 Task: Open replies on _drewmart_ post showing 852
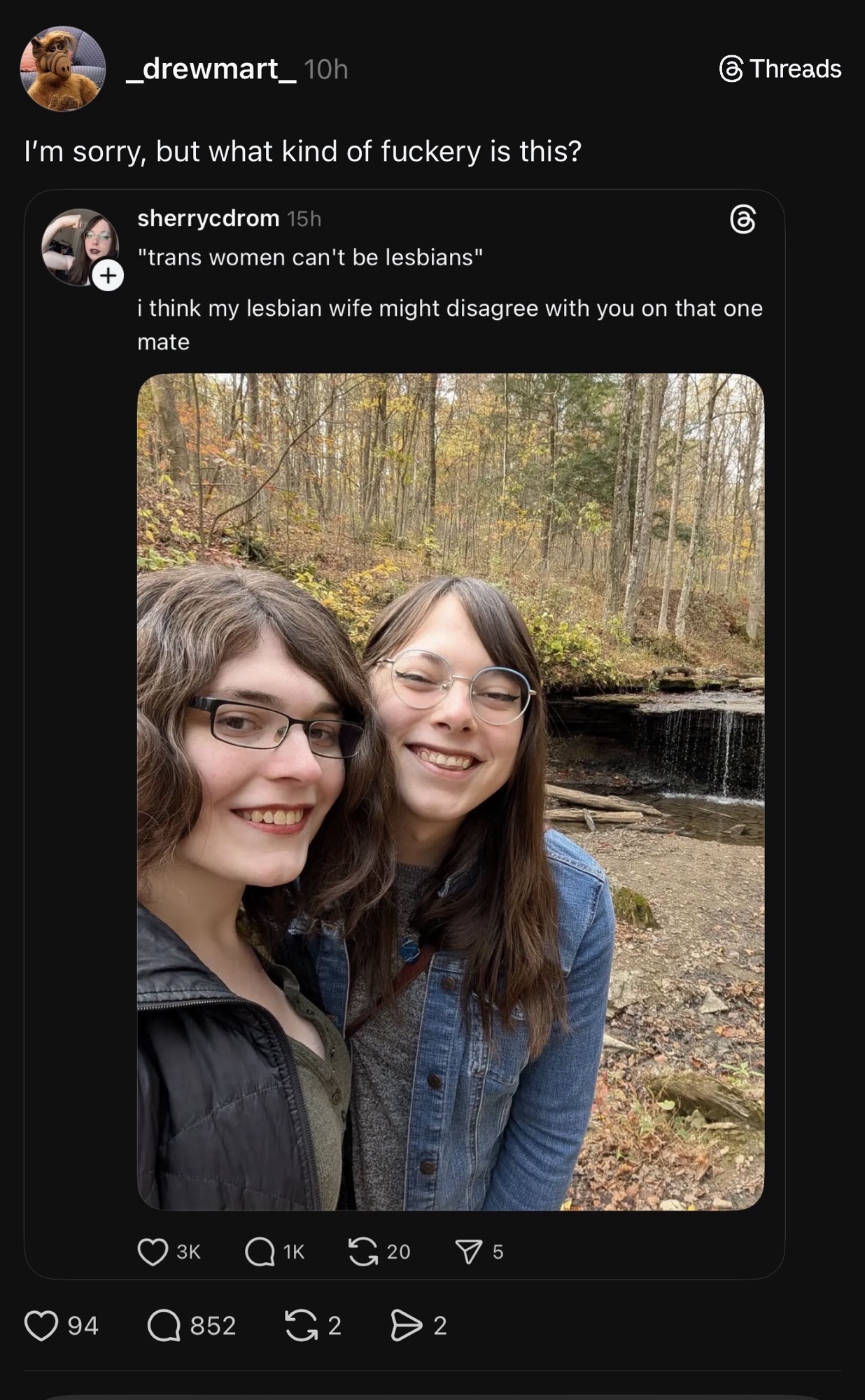(x=164, y=1326)
